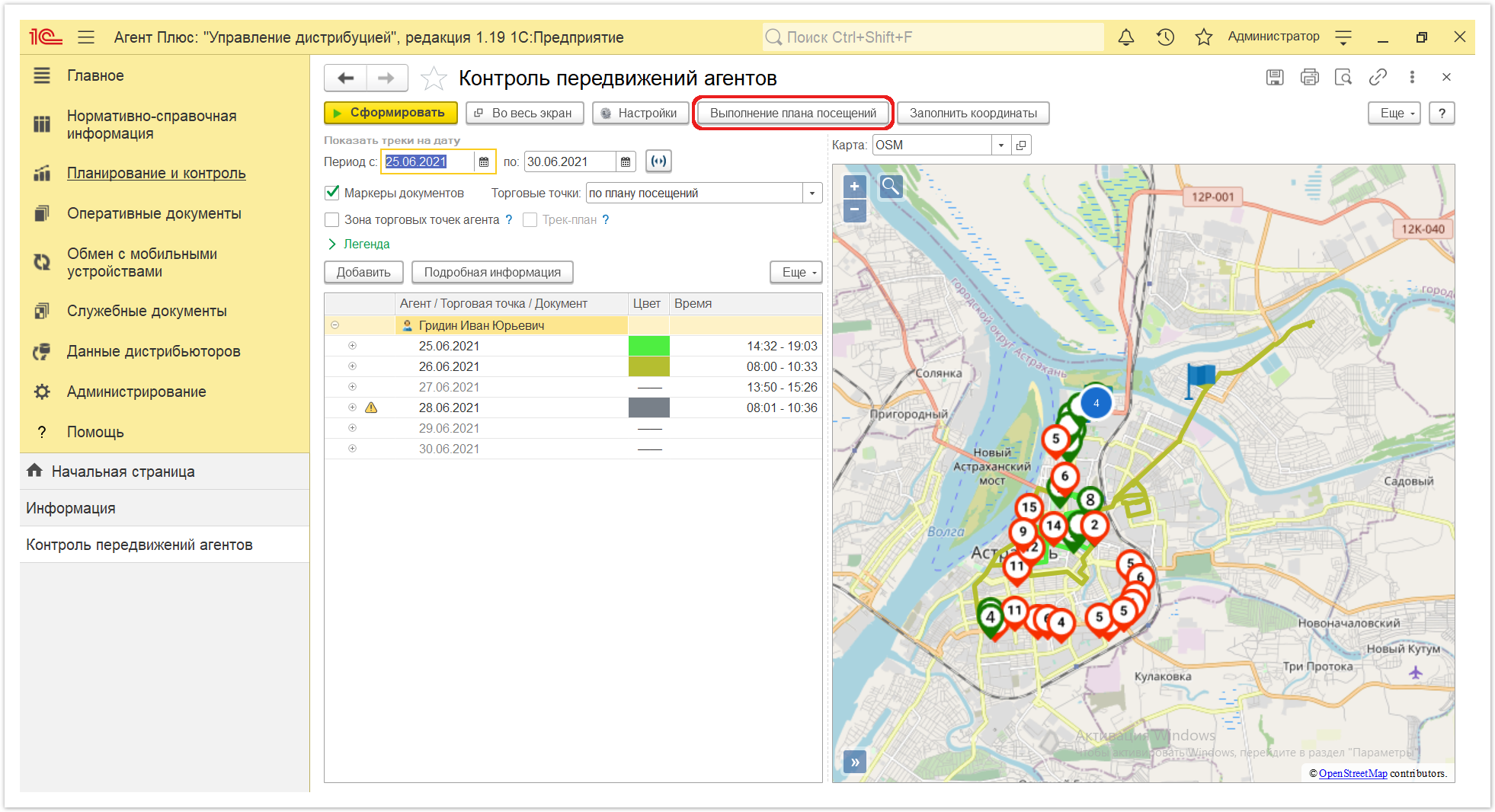Click the period selection (••) button
Screen dimensions: 1495x812
point(658,161)
